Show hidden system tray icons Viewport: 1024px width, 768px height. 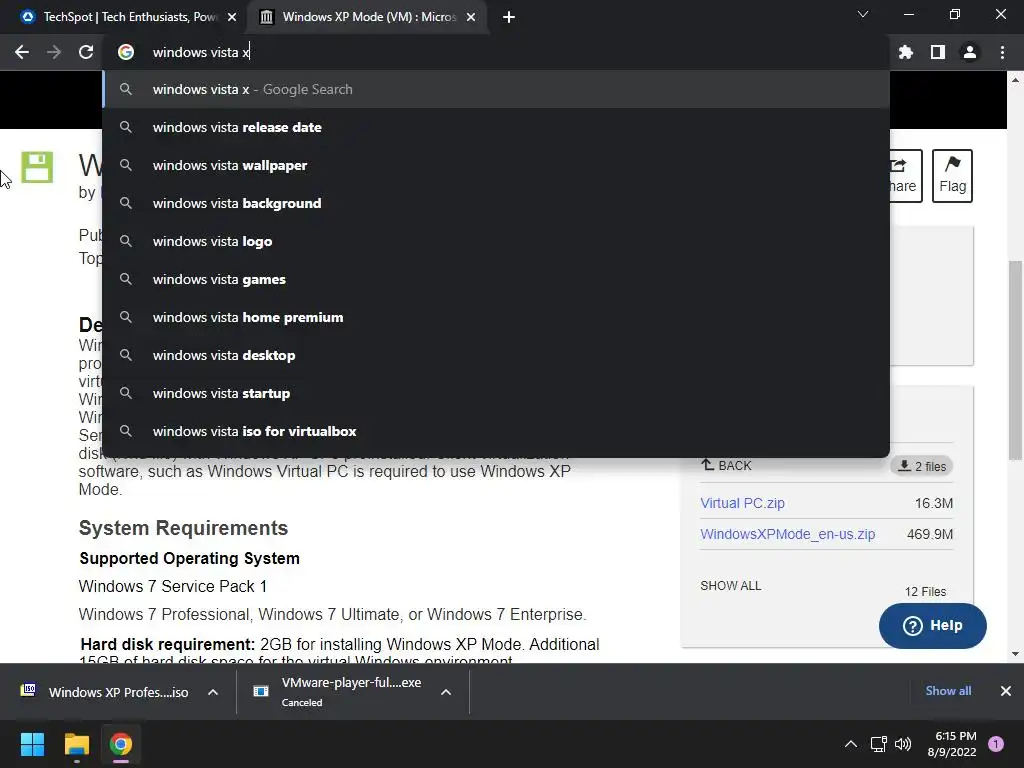pyautogui.click(x=851, y=744)
